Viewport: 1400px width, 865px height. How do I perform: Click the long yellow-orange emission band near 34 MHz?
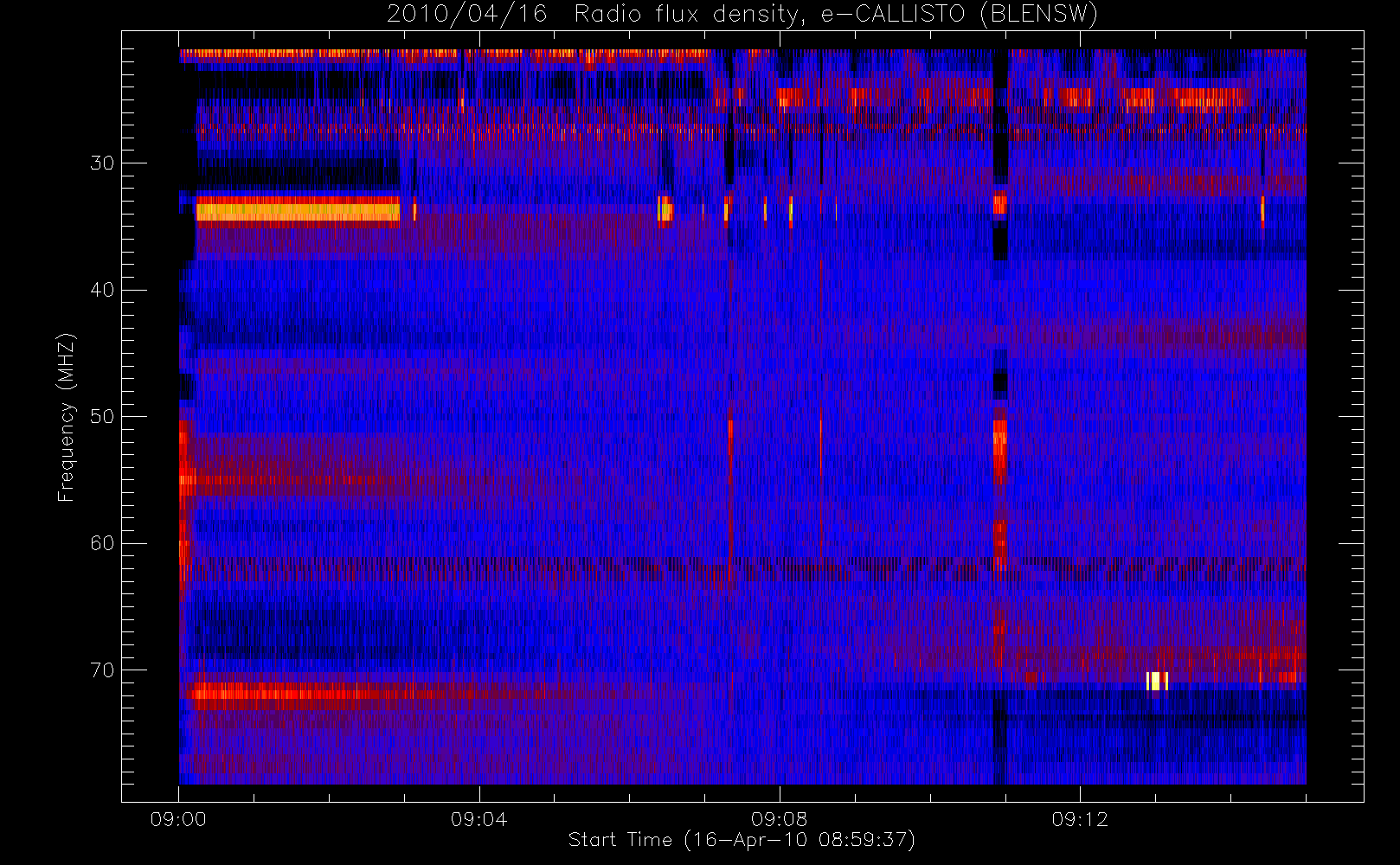(x=298, y=210)
